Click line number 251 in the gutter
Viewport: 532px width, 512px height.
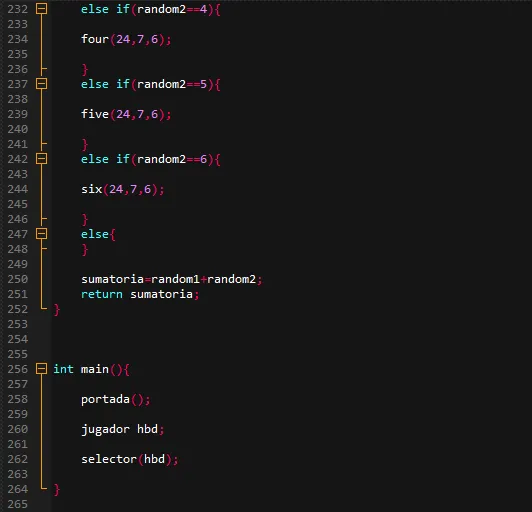[x=18, y=294]
